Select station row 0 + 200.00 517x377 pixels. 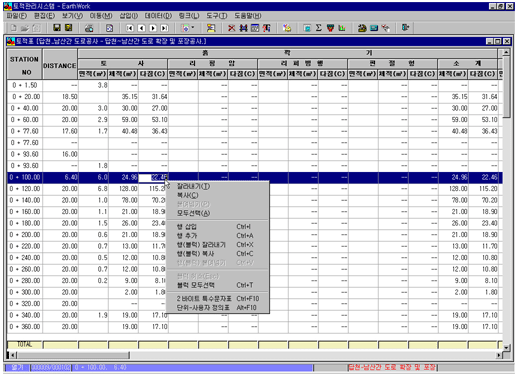click(25, 235)
